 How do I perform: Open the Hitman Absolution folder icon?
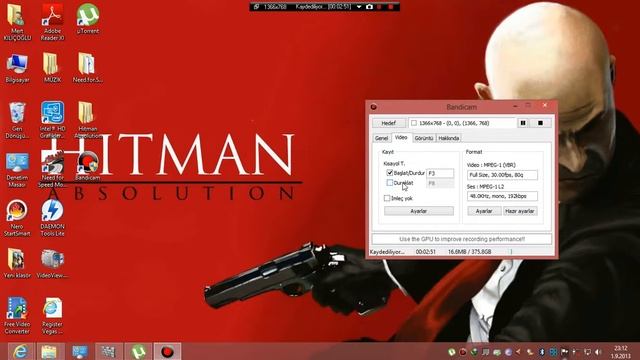[87, 120]
